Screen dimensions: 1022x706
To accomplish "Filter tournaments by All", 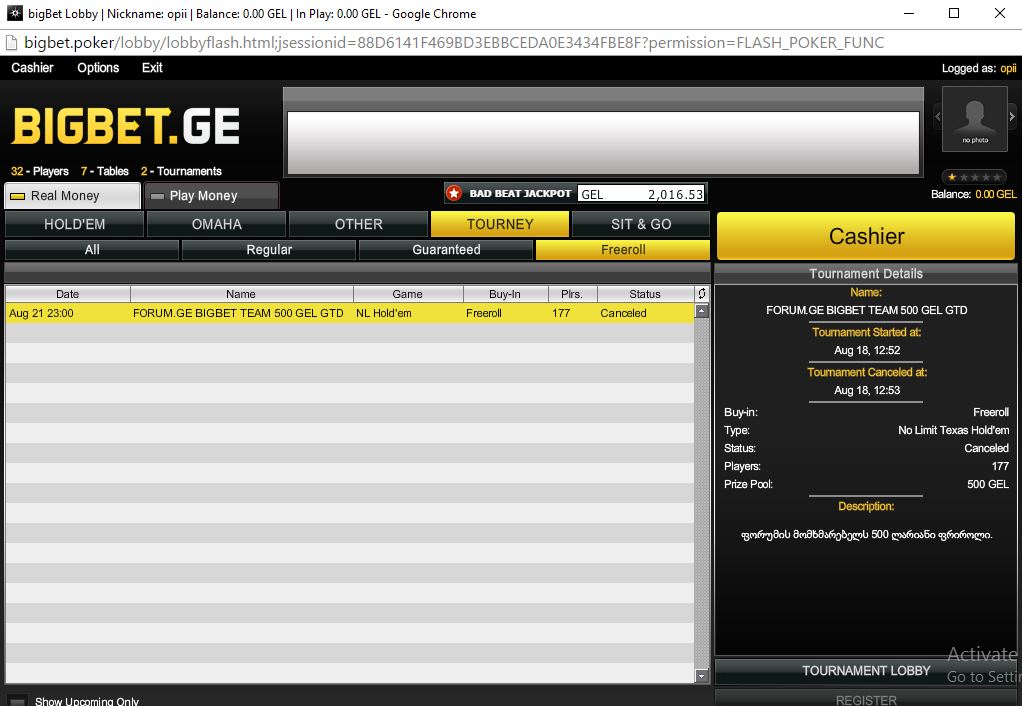I will (92, 250).
